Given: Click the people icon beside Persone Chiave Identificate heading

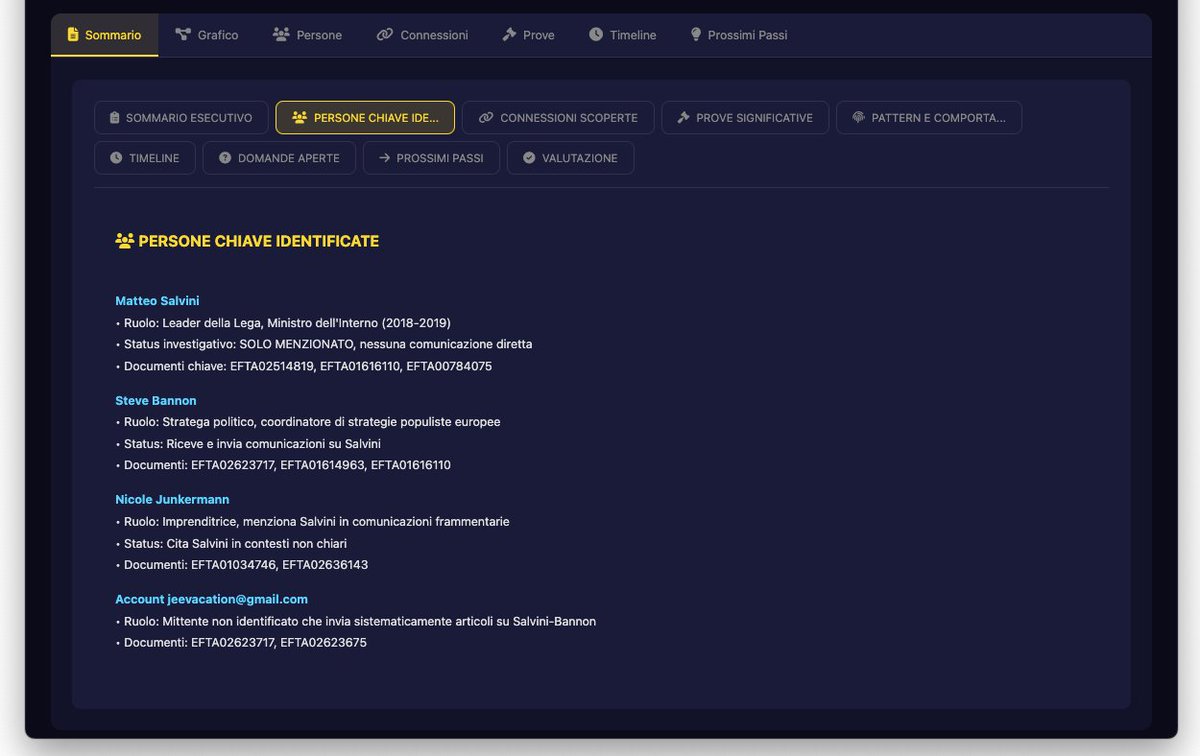Looking at the screenshot, I should click(125, 241).
